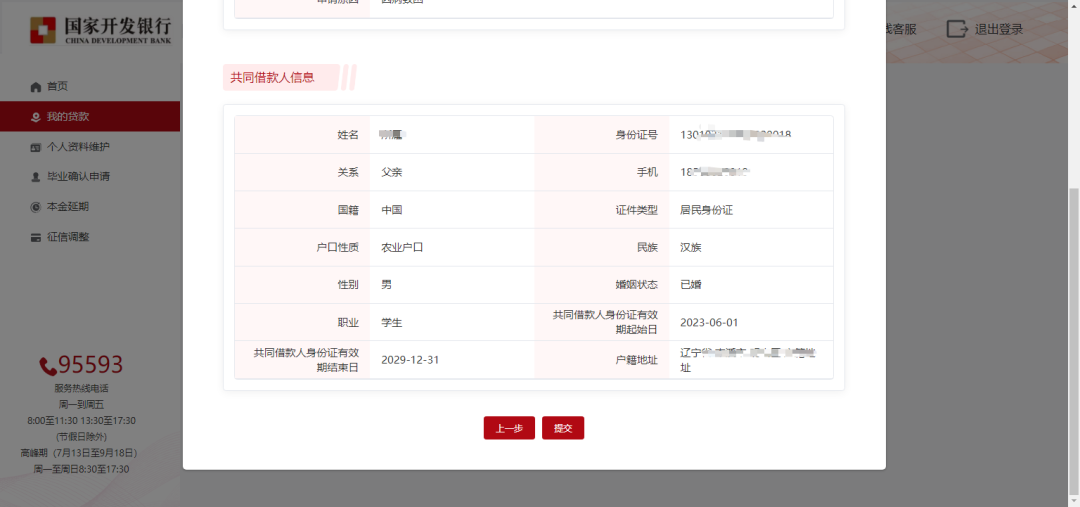Click the home icon beside 首页

point(36,87)
